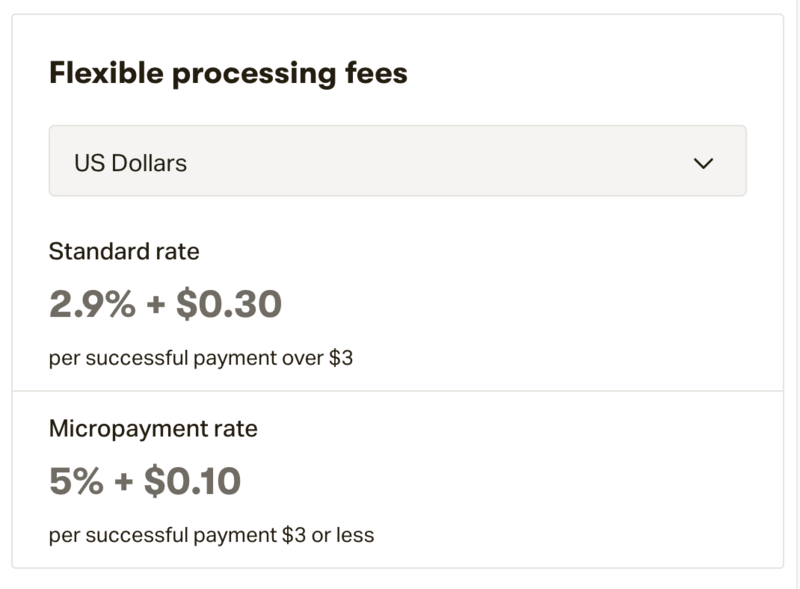Click the $0.30 fixed fee amount
Image resolution: width=800 pixels, height=589 pixels.
229,304
